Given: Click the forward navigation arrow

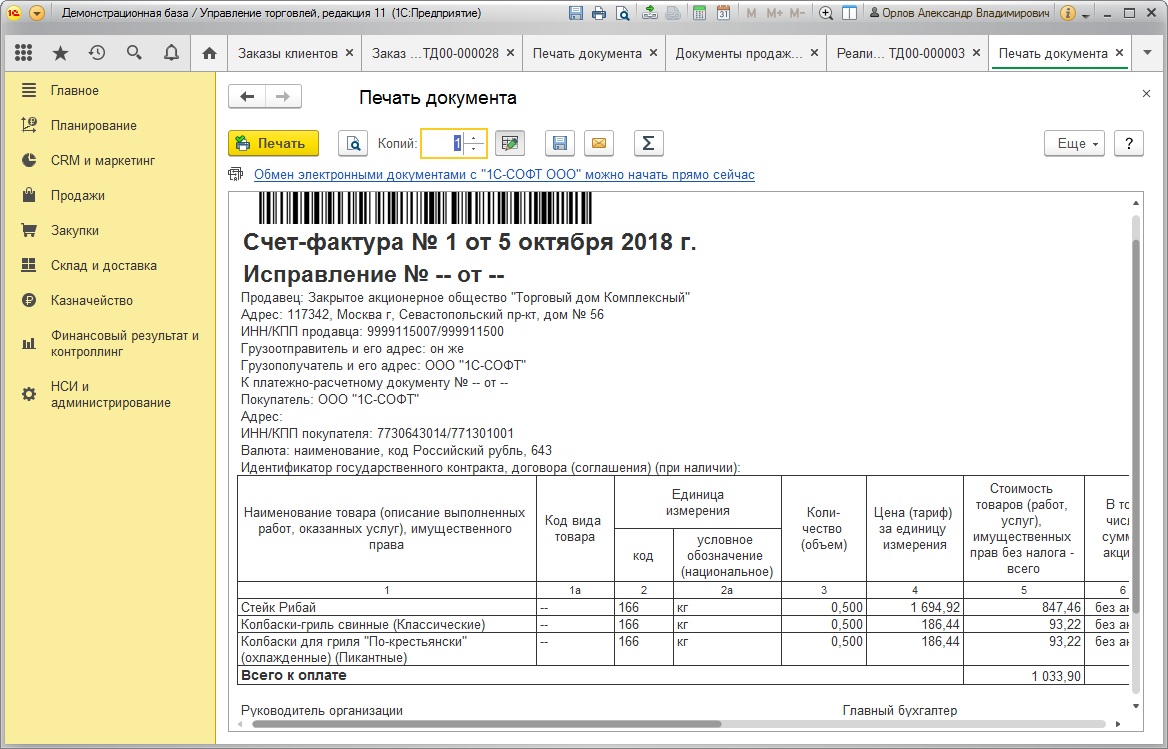Looking at the screenshot, I should click(x=283, y=97).
